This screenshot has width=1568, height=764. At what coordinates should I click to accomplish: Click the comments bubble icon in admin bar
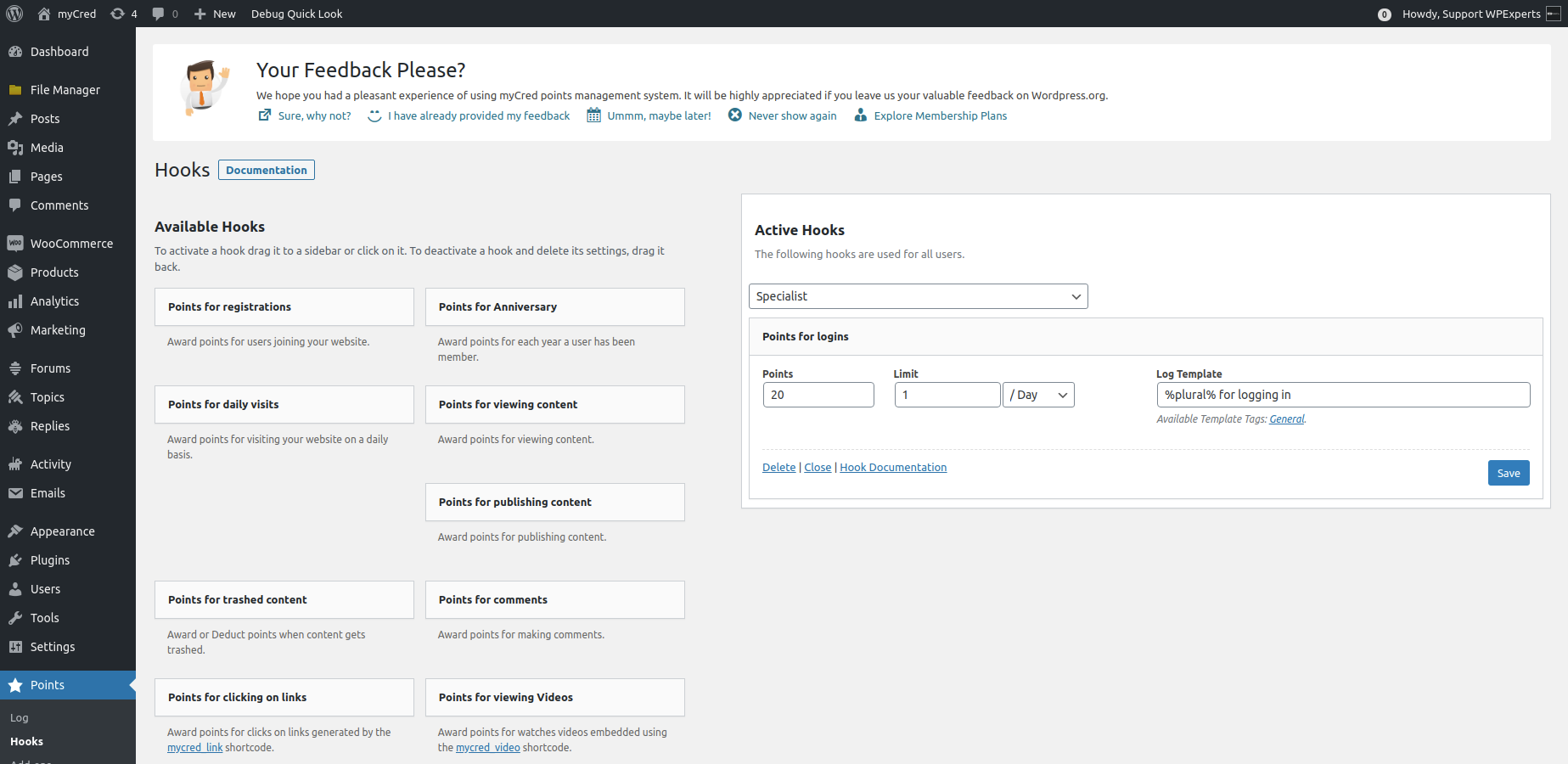(x=158, y=14)
